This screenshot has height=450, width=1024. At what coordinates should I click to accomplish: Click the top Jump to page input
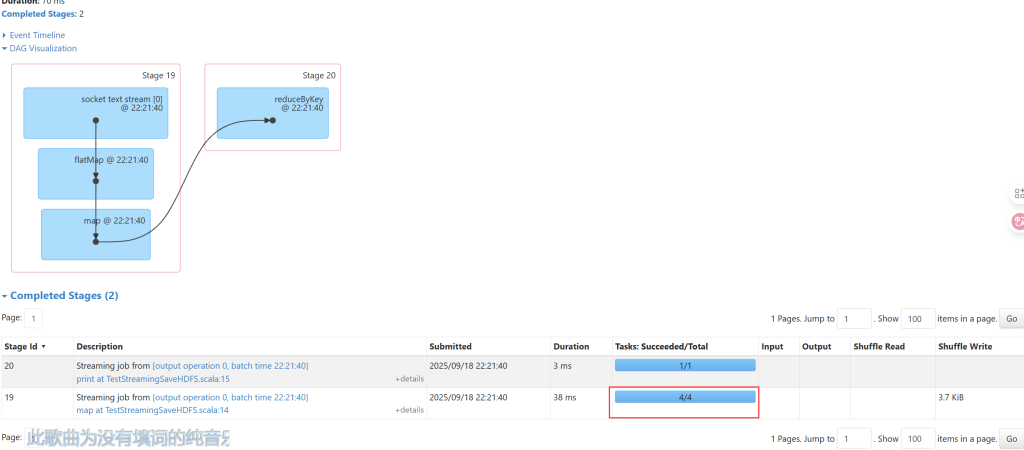coord(854,319)
